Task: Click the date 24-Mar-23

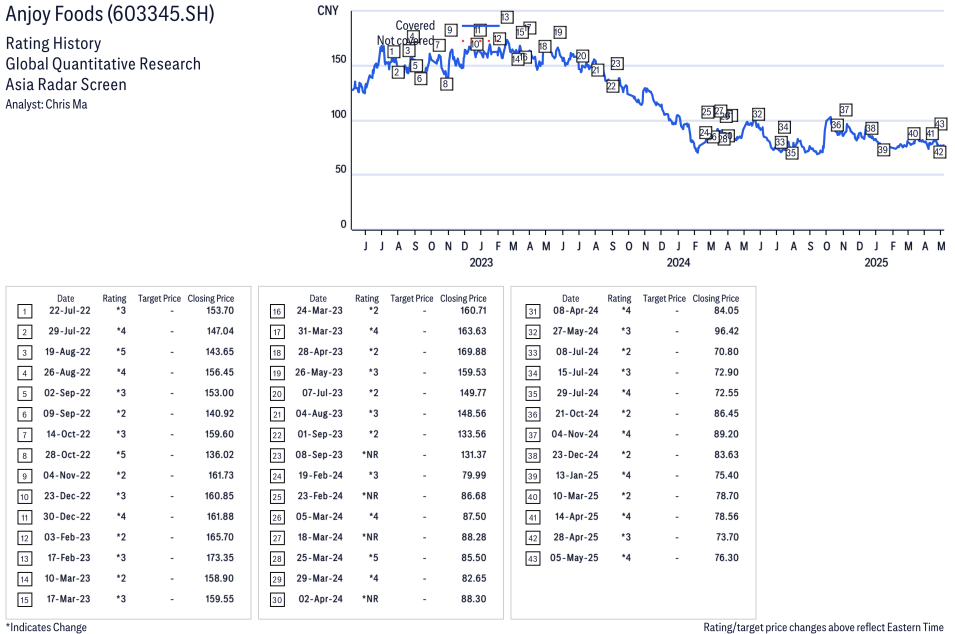Action: [x=320, y=311]
